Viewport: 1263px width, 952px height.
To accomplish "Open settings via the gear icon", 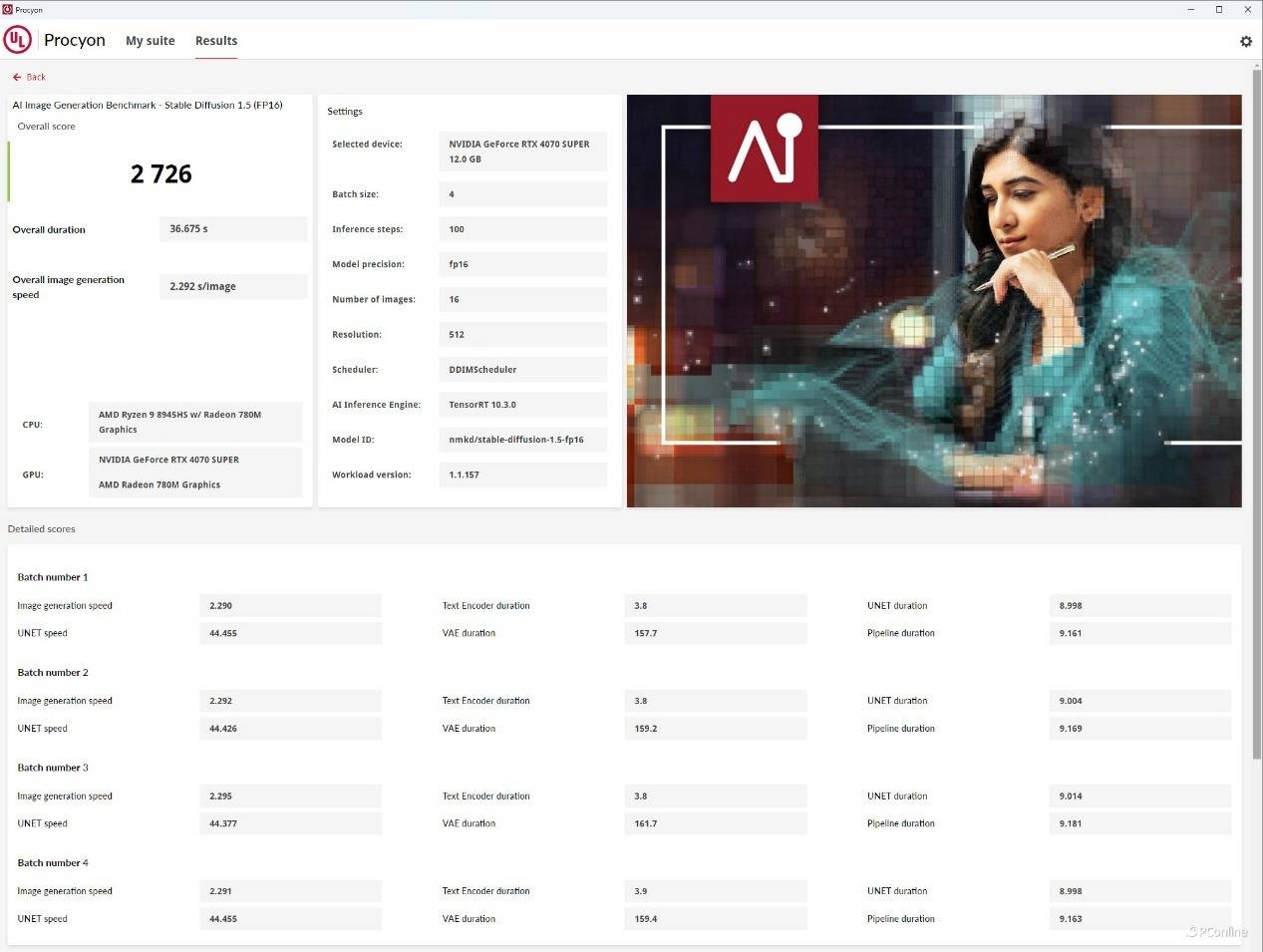I will [1245, 41].
